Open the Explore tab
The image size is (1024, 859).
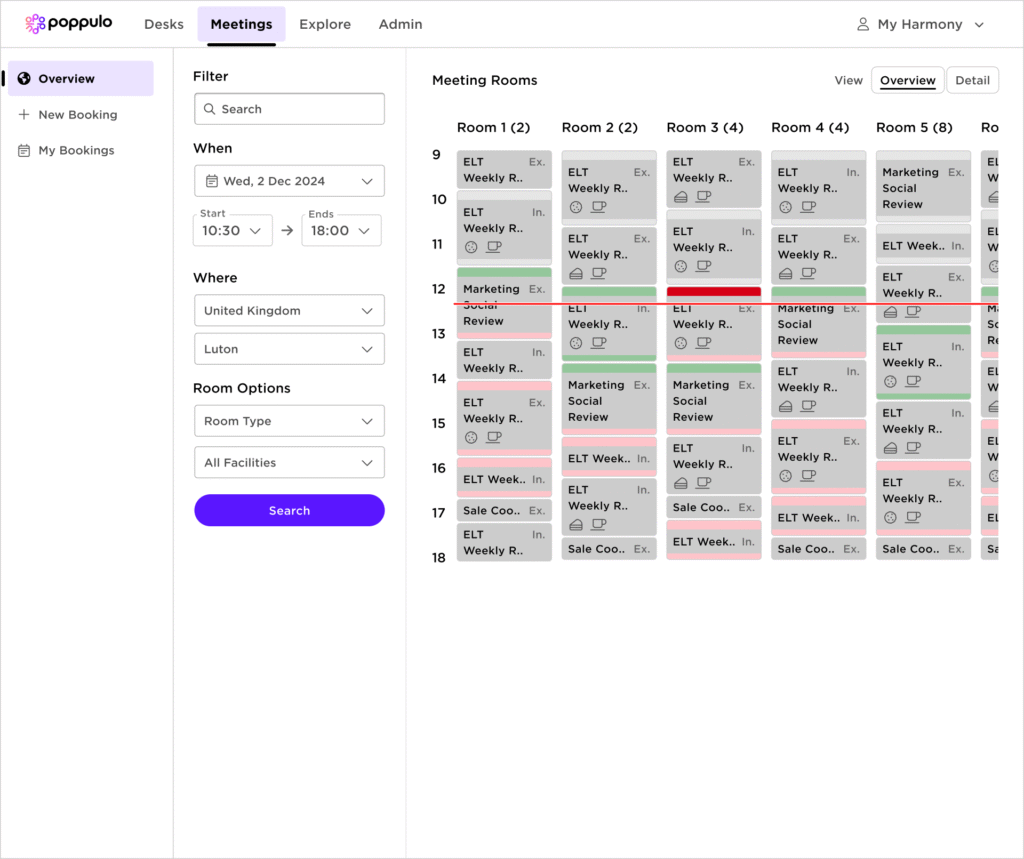click(325, 24)
